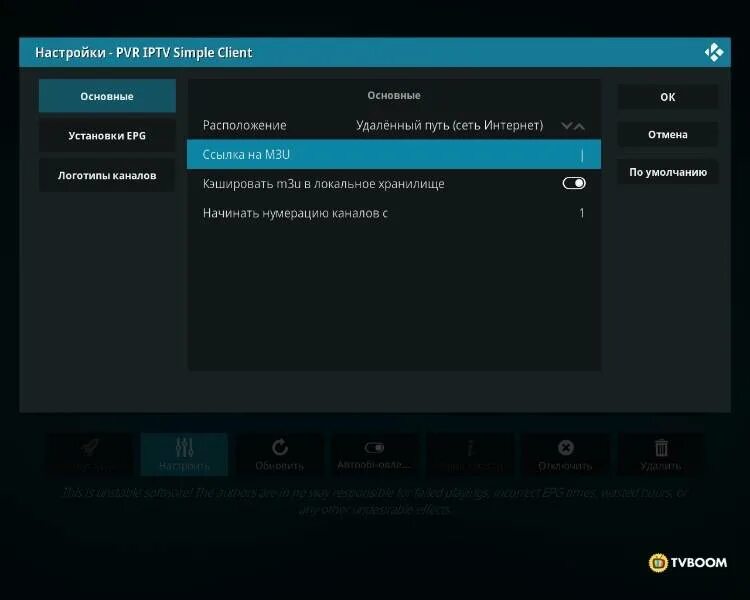
Task: Open the Логотипы каналов section
Action: coord(107,176)
